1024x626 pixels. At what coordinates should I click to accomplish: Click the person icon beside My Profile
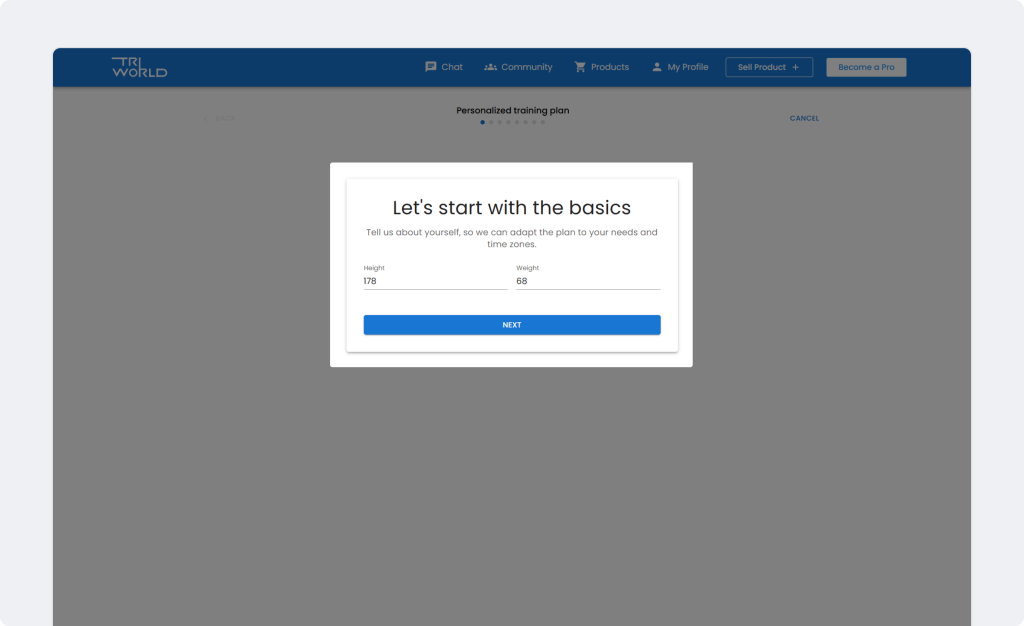[657, 67]
